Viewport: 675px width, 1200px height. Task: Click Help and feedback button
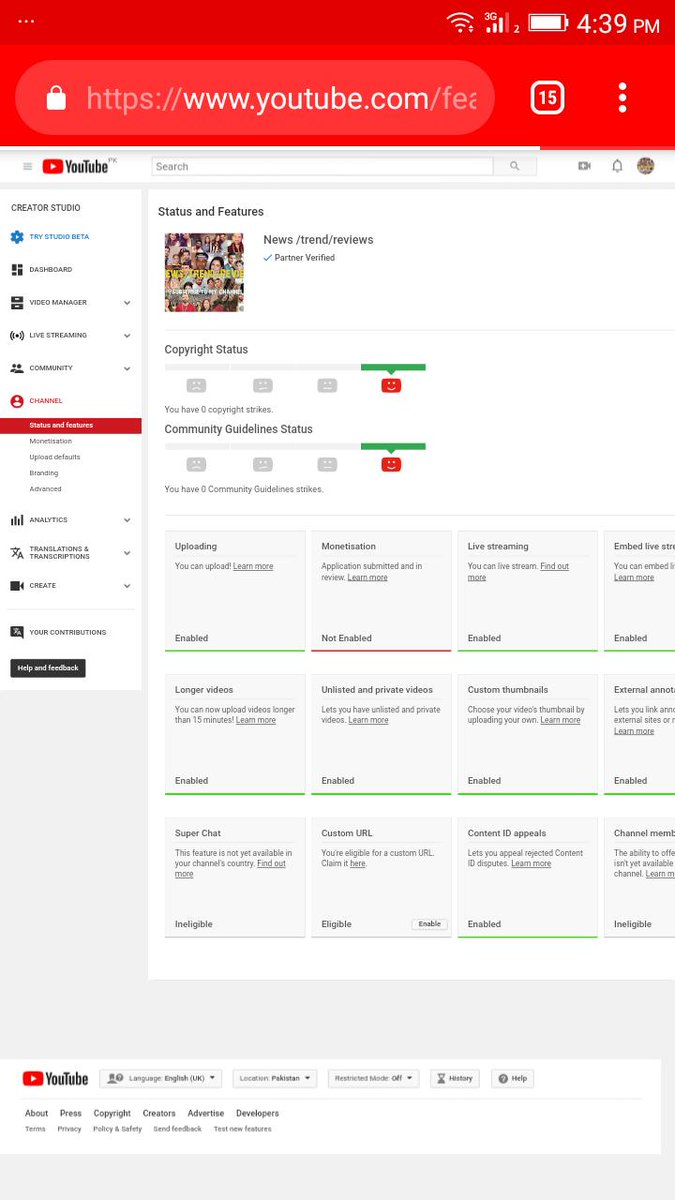click(48, 668)
